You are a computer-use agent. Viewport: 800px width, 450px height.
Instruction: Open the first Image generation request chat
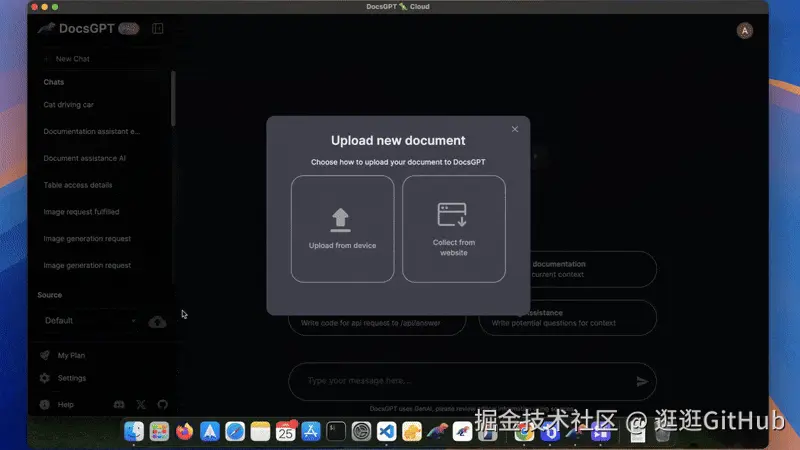[87, 238]
